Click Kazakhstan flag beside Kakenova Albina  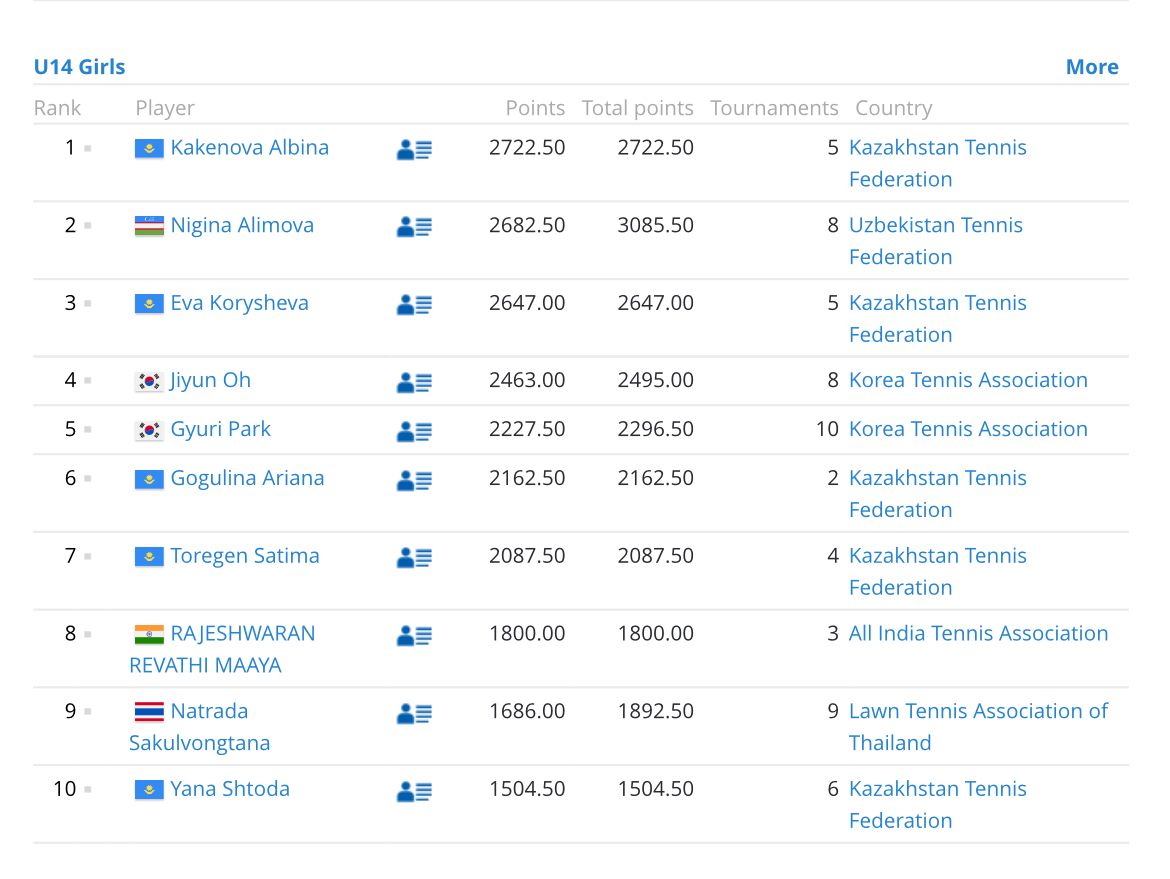(149, 148)
